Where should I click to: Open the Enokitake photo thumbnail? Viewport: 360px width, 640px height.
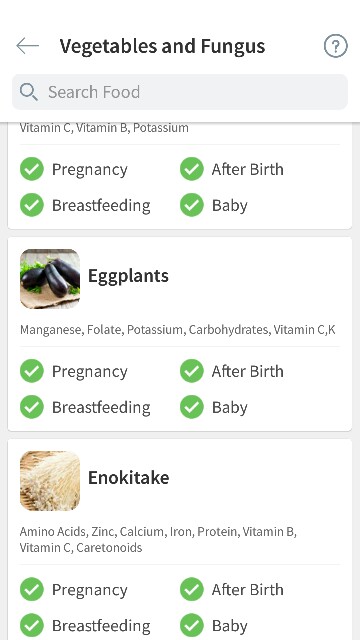point(50,481)
